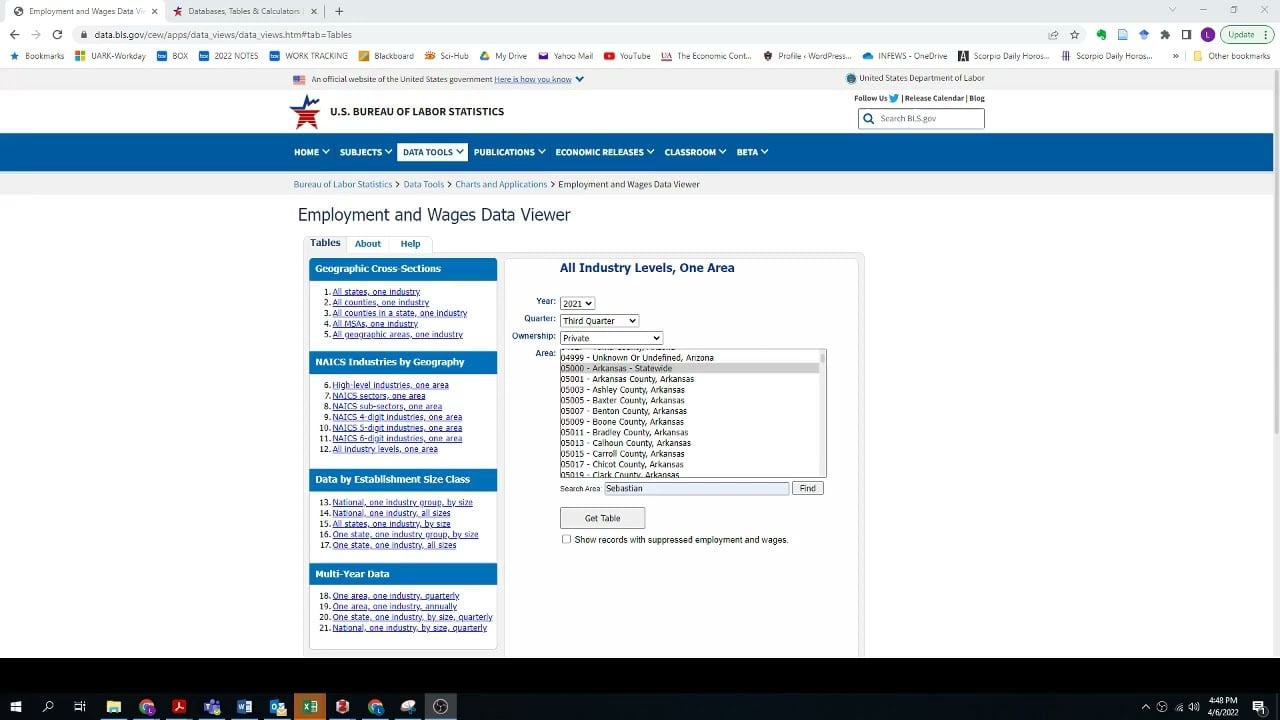Enable the suppressed employment and wages checkbox
1280x720 pixels.
pos(567,539)
